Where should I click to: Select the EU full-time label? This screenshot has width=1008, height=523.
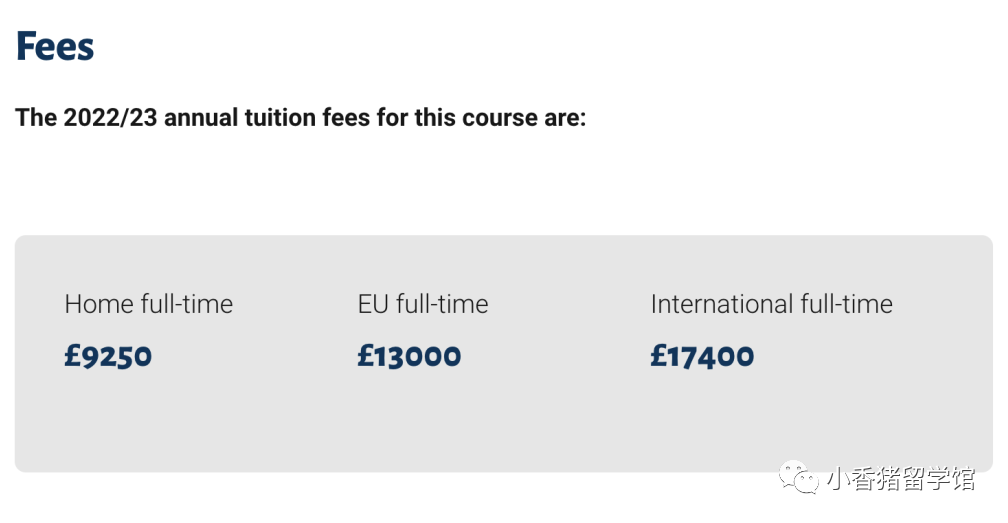tap(423, 304)
